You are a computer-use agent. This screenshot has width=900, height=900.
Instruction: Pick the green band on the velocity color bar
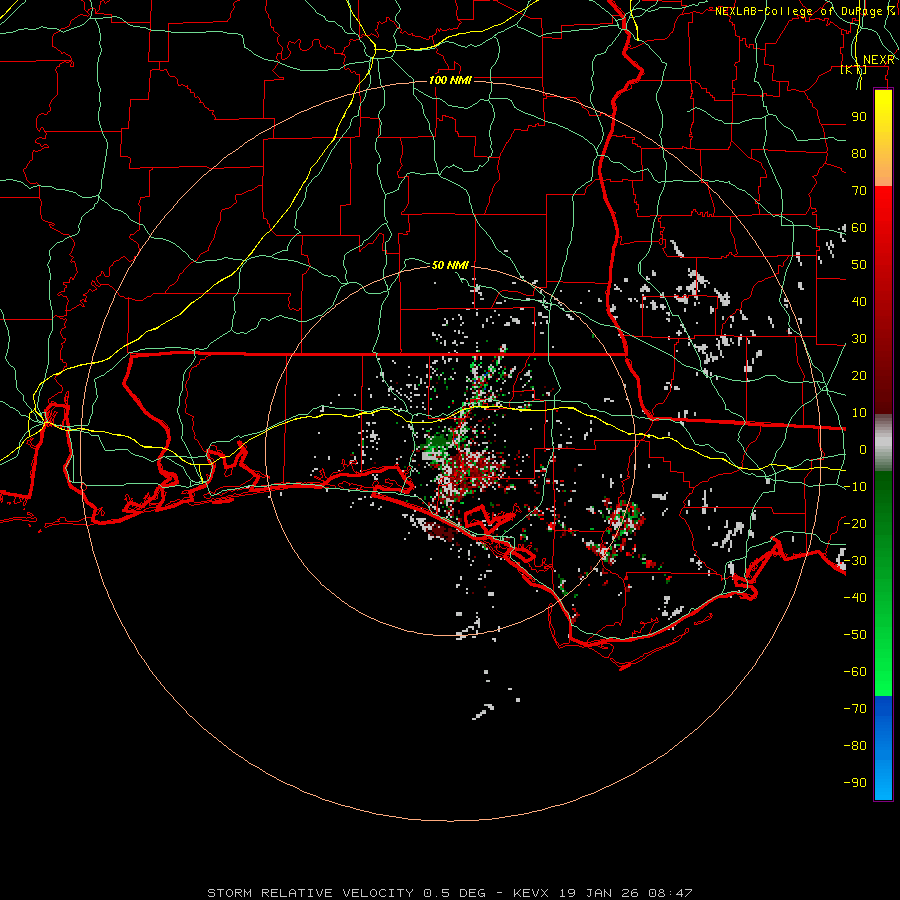pos(883,583)
